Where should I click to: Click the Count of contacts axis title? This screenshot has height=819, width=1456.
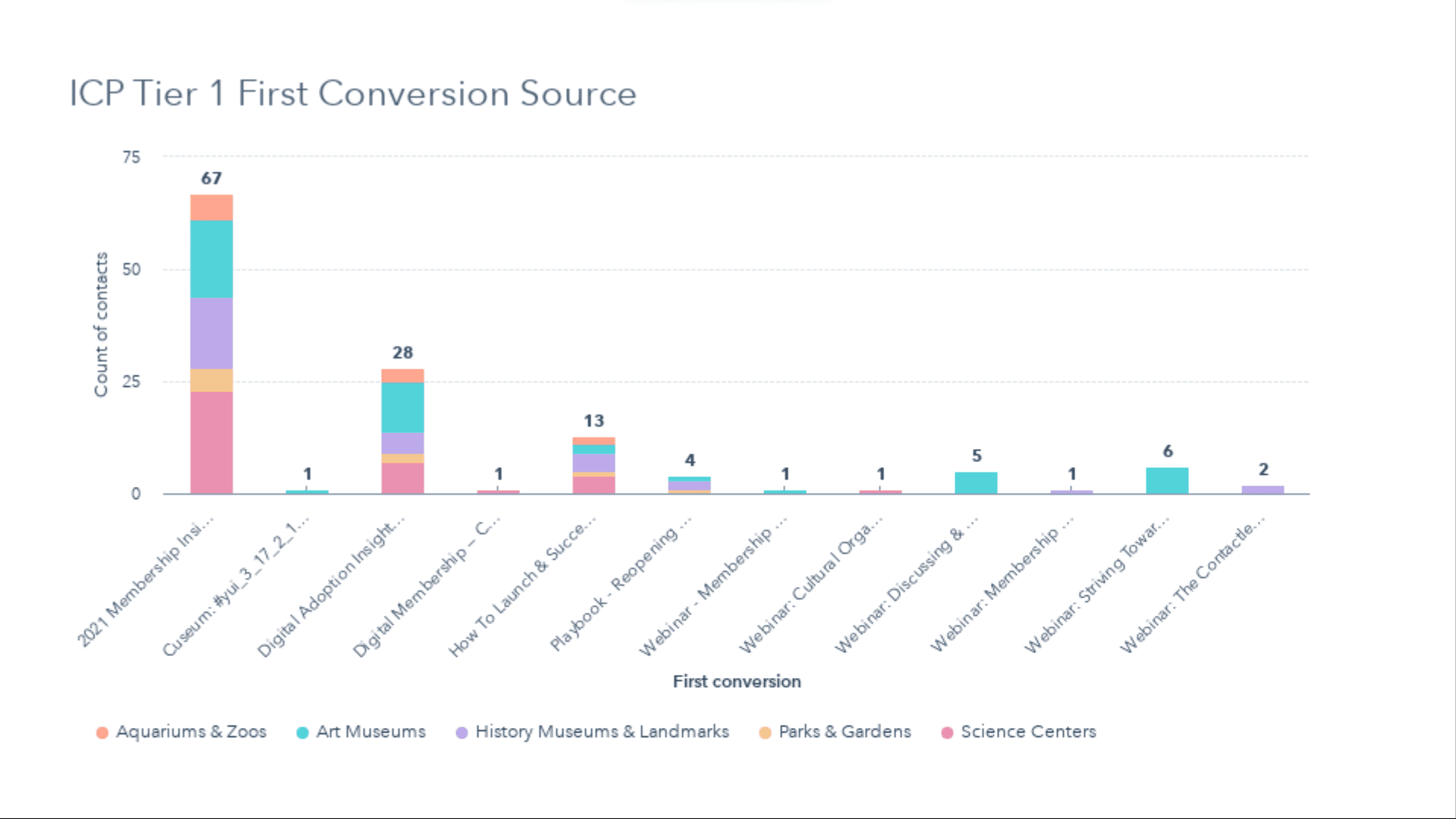(101, 325)
